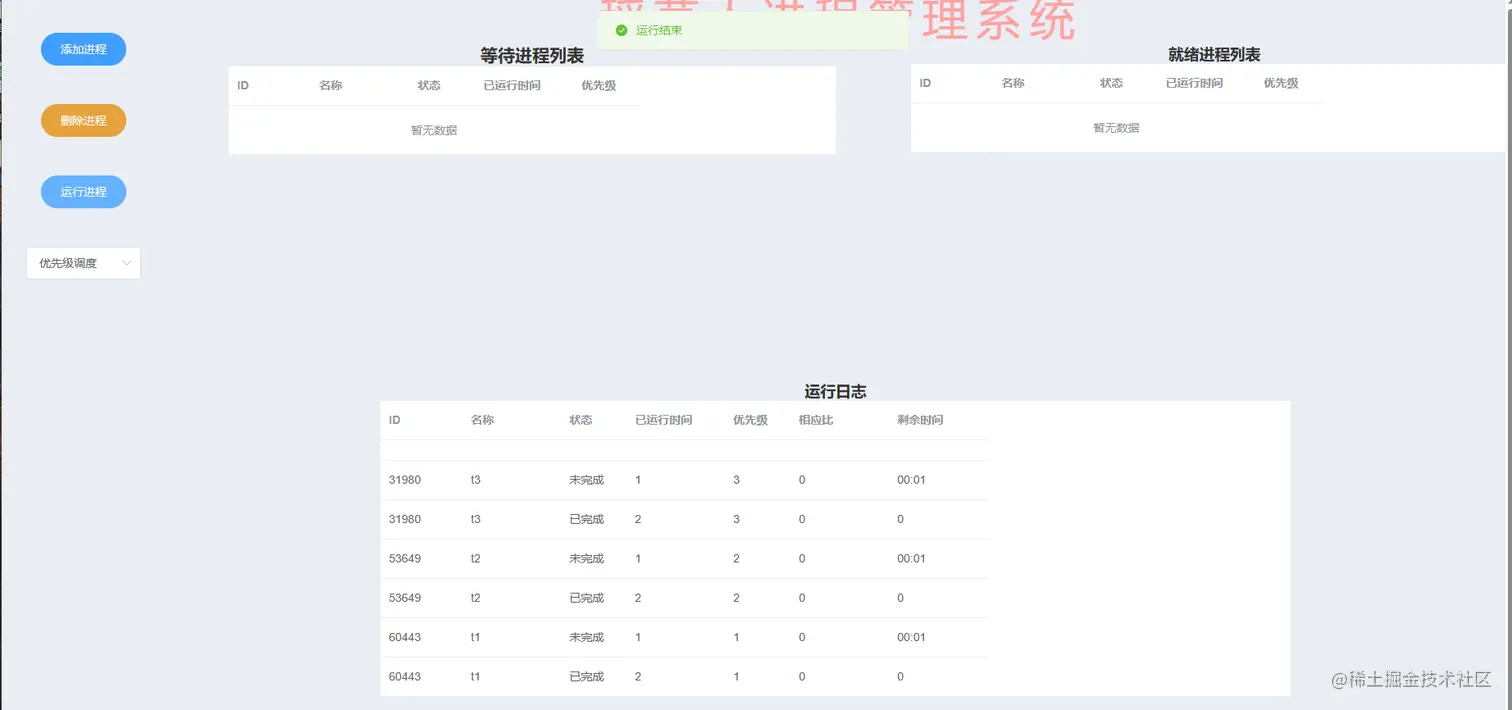Viewport: 1512px width, 710px height.
Task: Select ID 60443 in the t1 未完成 row
Action: coord(405,637)
